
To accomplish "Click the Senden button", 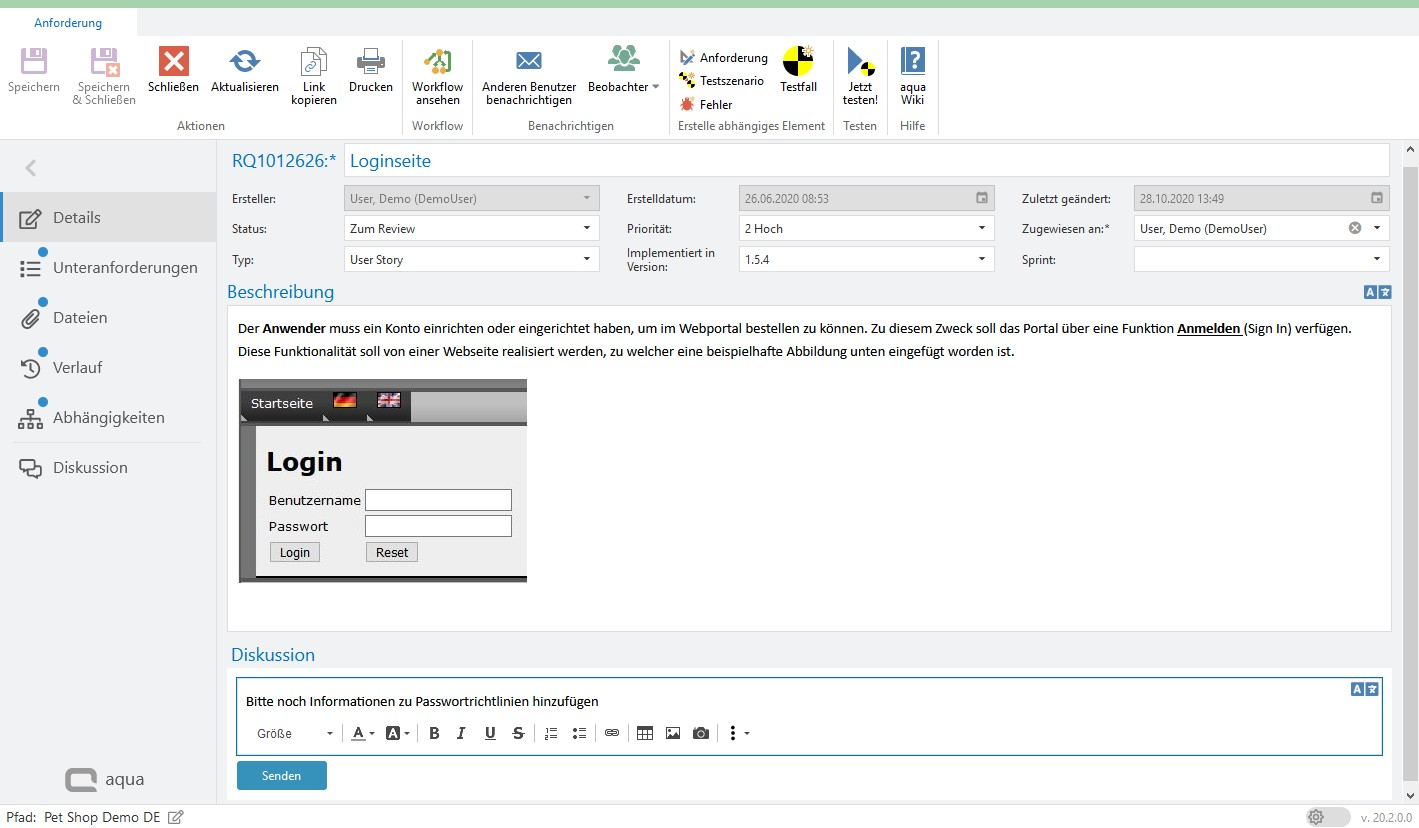I will 281,776.
